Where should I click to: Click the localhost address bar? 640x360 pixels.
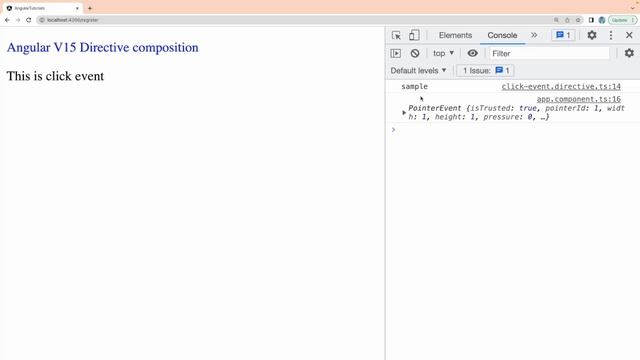click(x=294, y=20)
